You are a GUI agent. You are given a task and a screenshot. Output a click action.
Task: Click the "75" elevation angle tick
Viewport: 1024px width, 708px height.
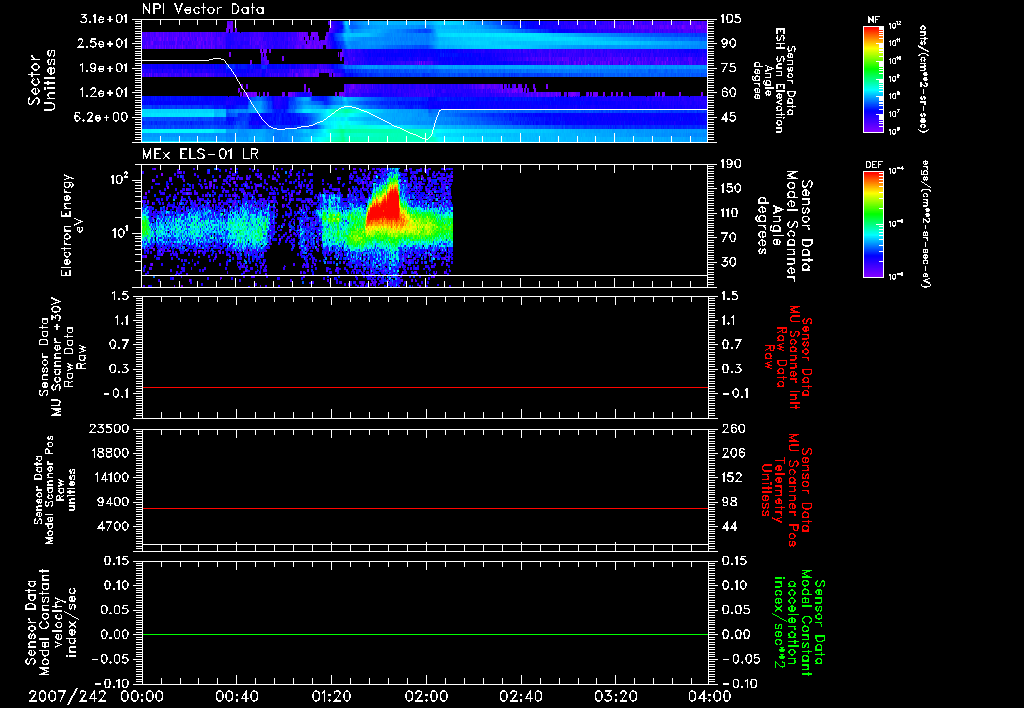[x=728, y=68]
